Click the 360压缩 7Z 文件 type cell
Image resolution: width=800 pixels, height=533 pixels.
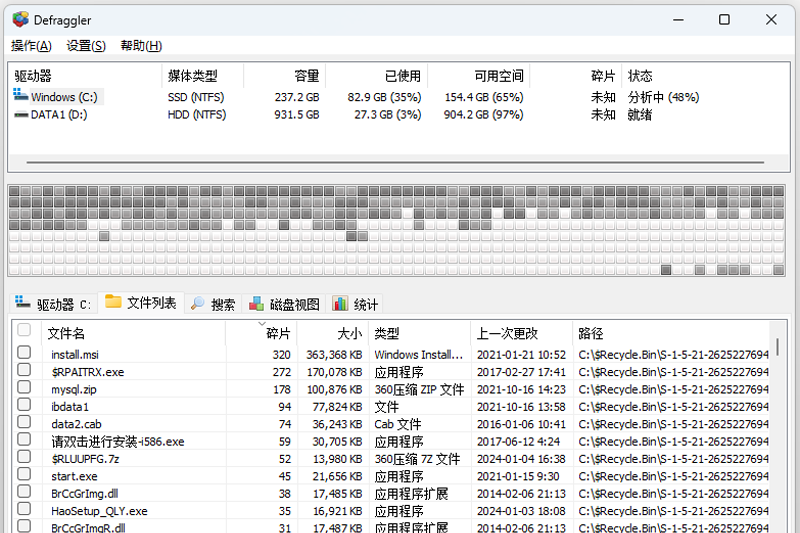coord(417,459)
